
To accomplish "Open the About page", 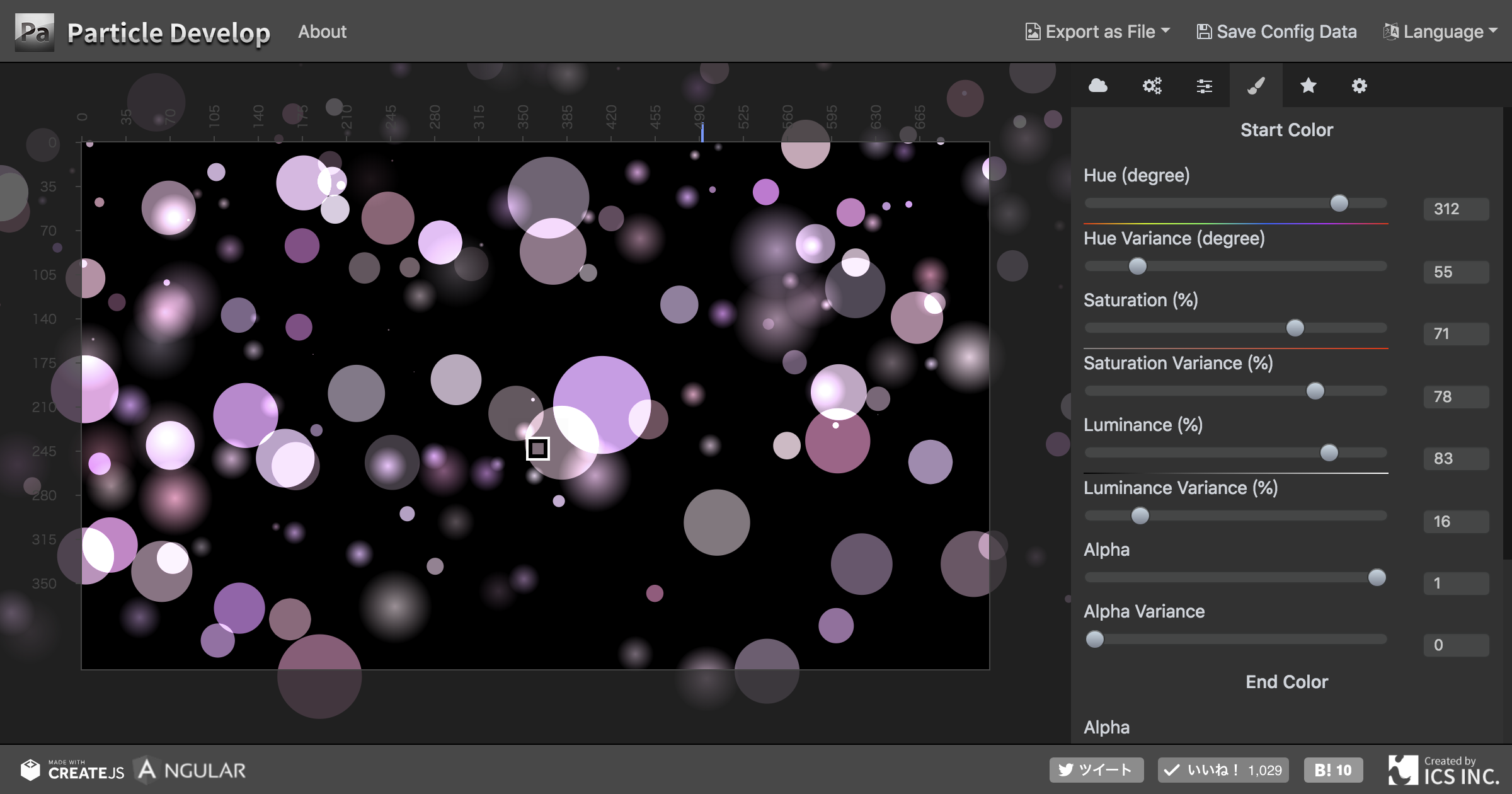I will pyautogui.click(x=322, y=32).
